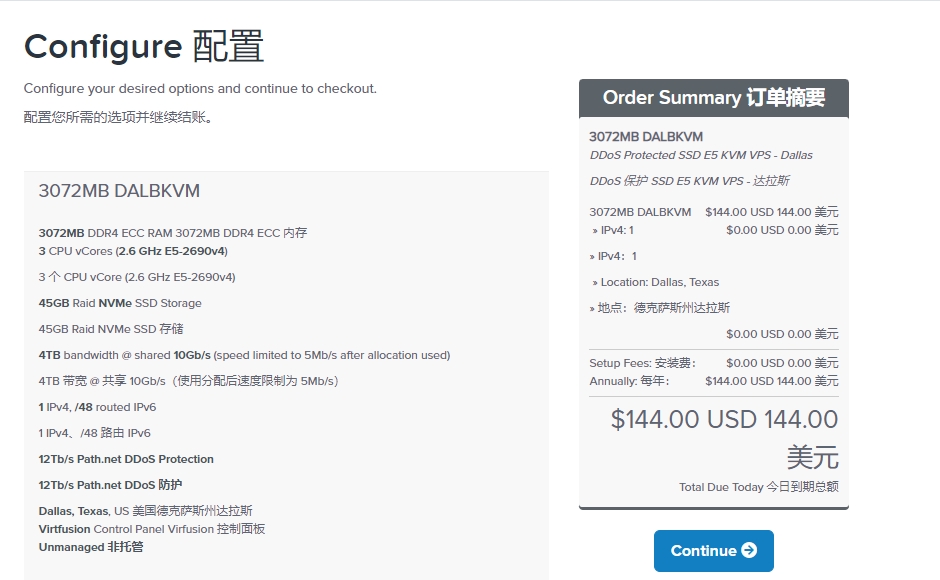Click the 3 CPU vCores specification line
The width and height of the screenshot is (940, 580).
click(x=132, y=251)
